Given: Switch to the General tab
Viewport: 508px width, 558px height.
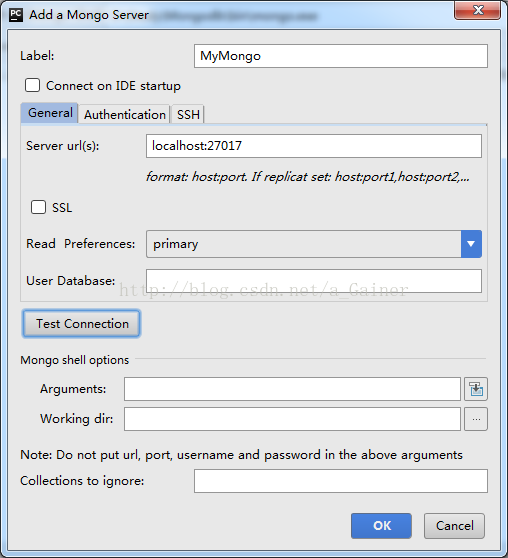Looking at the screenshot, I should (49, 113).
